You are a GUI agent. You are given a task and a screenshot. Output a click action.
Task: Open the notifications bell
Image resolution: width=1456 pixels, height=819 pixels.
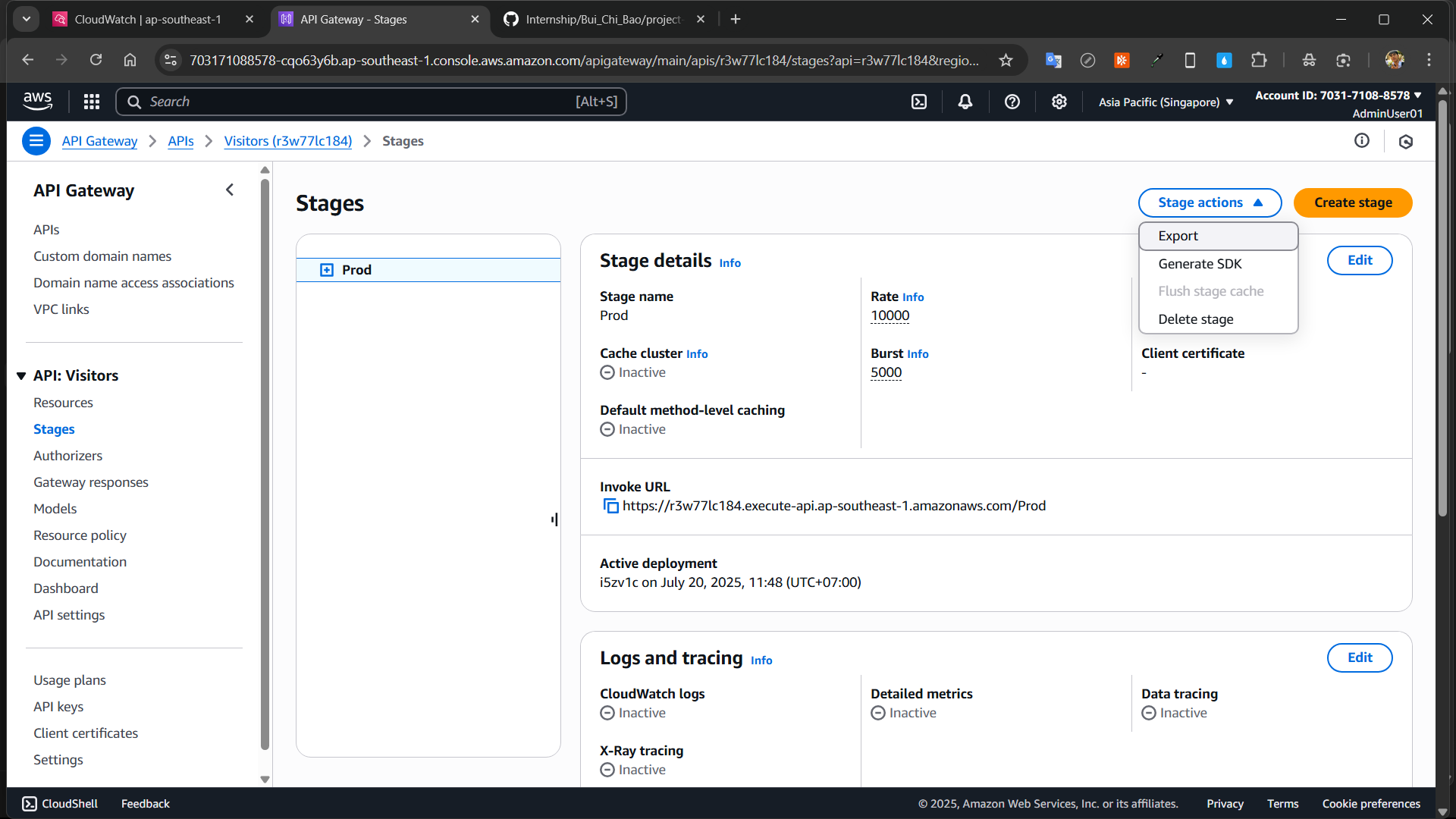pos(965,102)
